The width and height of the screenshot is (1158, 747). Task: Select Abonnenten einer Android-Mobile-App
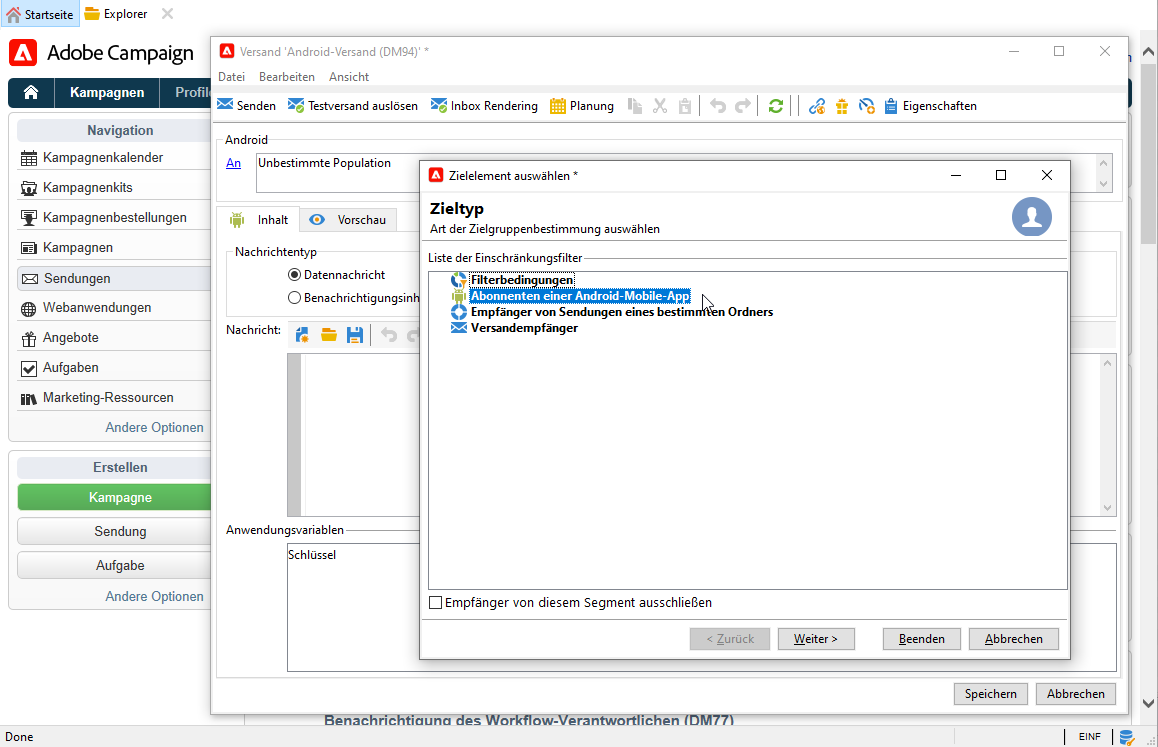580,296
